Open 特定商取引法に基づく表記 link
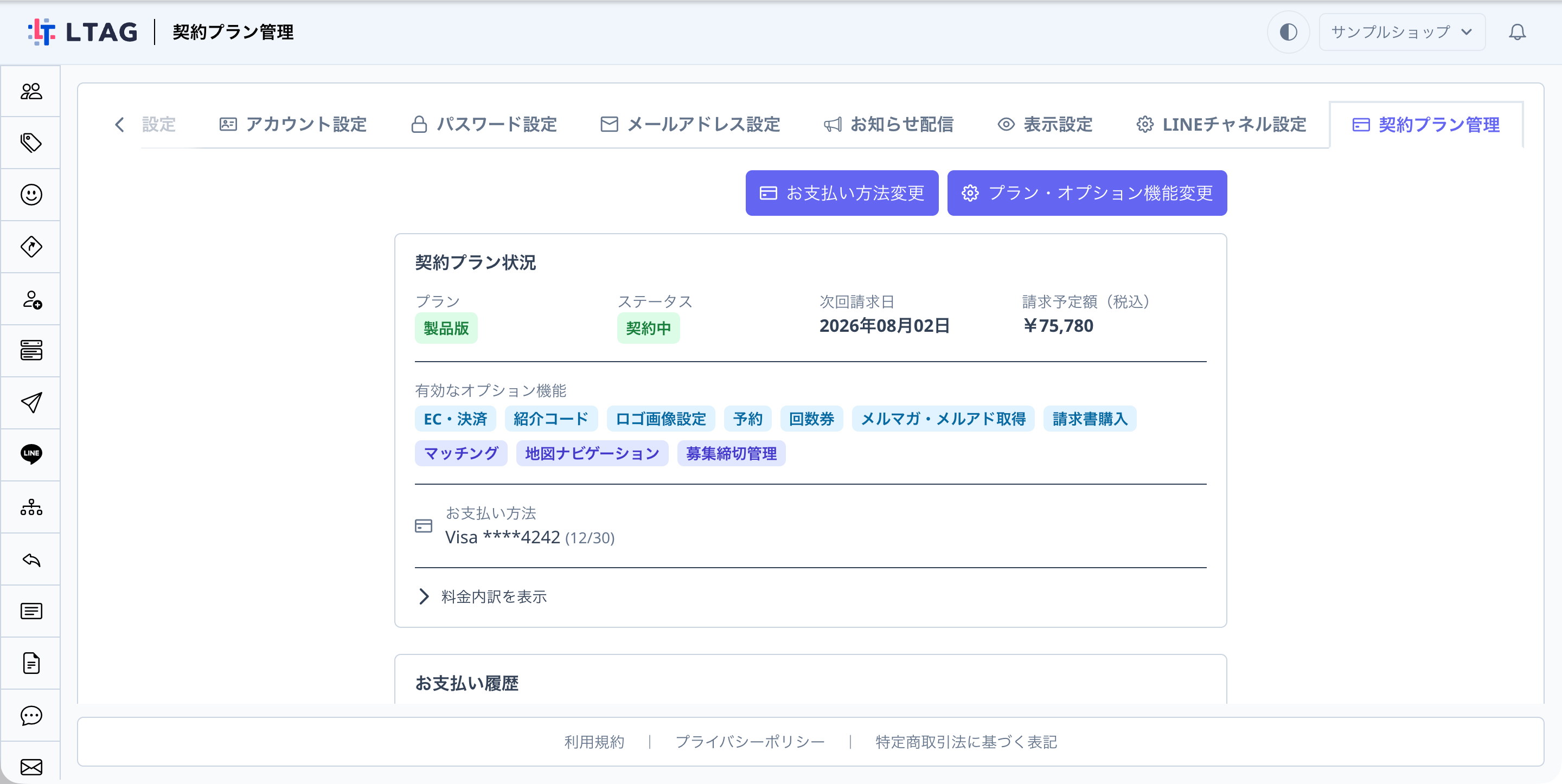Screen dimensions: 1562x784 tap(966, 742)
